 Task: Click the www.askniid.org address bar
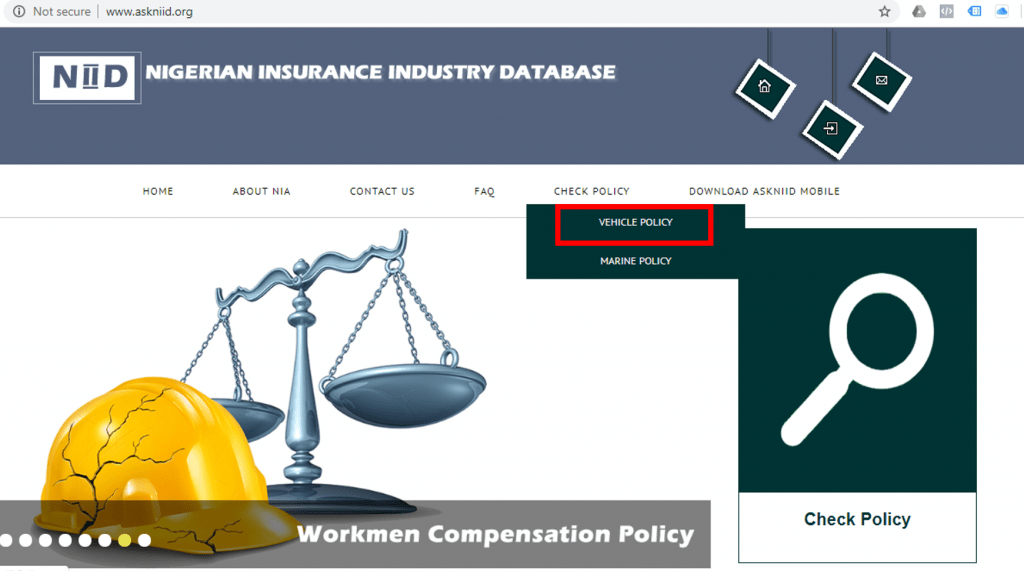pyautogui.click(x=150, y=12)
